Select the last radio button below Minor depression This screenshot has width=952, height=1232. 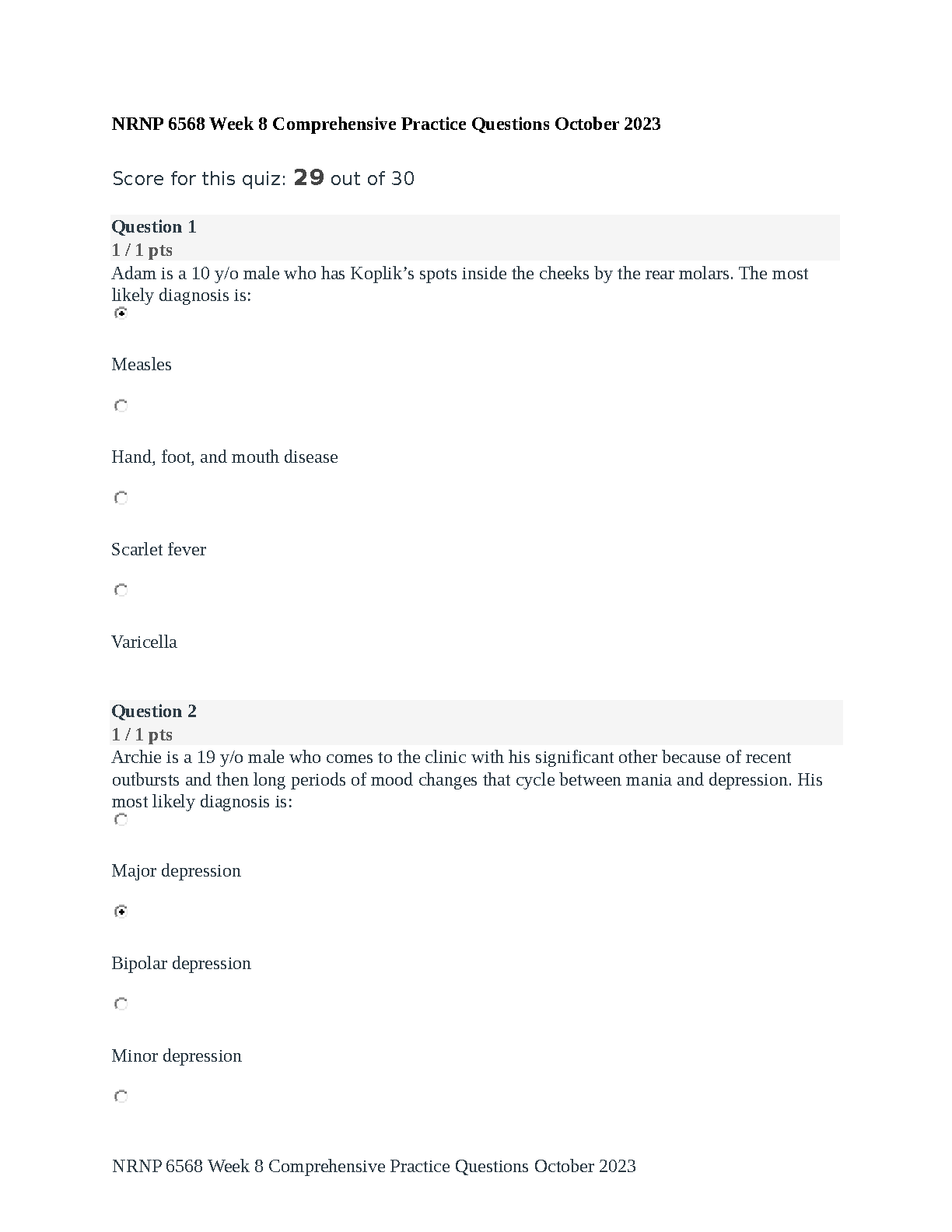[x=121, y=1097]
